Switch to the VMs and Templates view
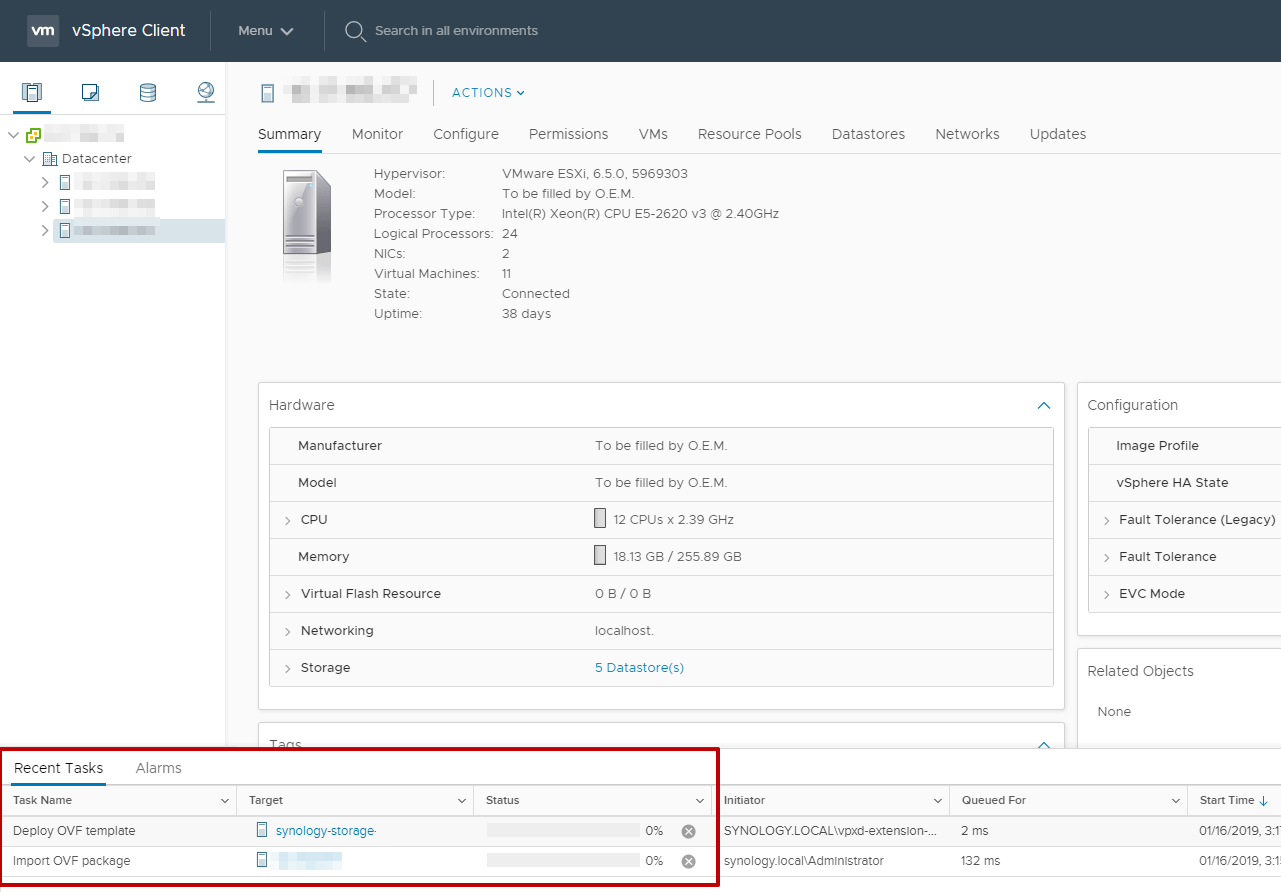Viewport: 1281px width, 892px height. click(x=90, y=91)
